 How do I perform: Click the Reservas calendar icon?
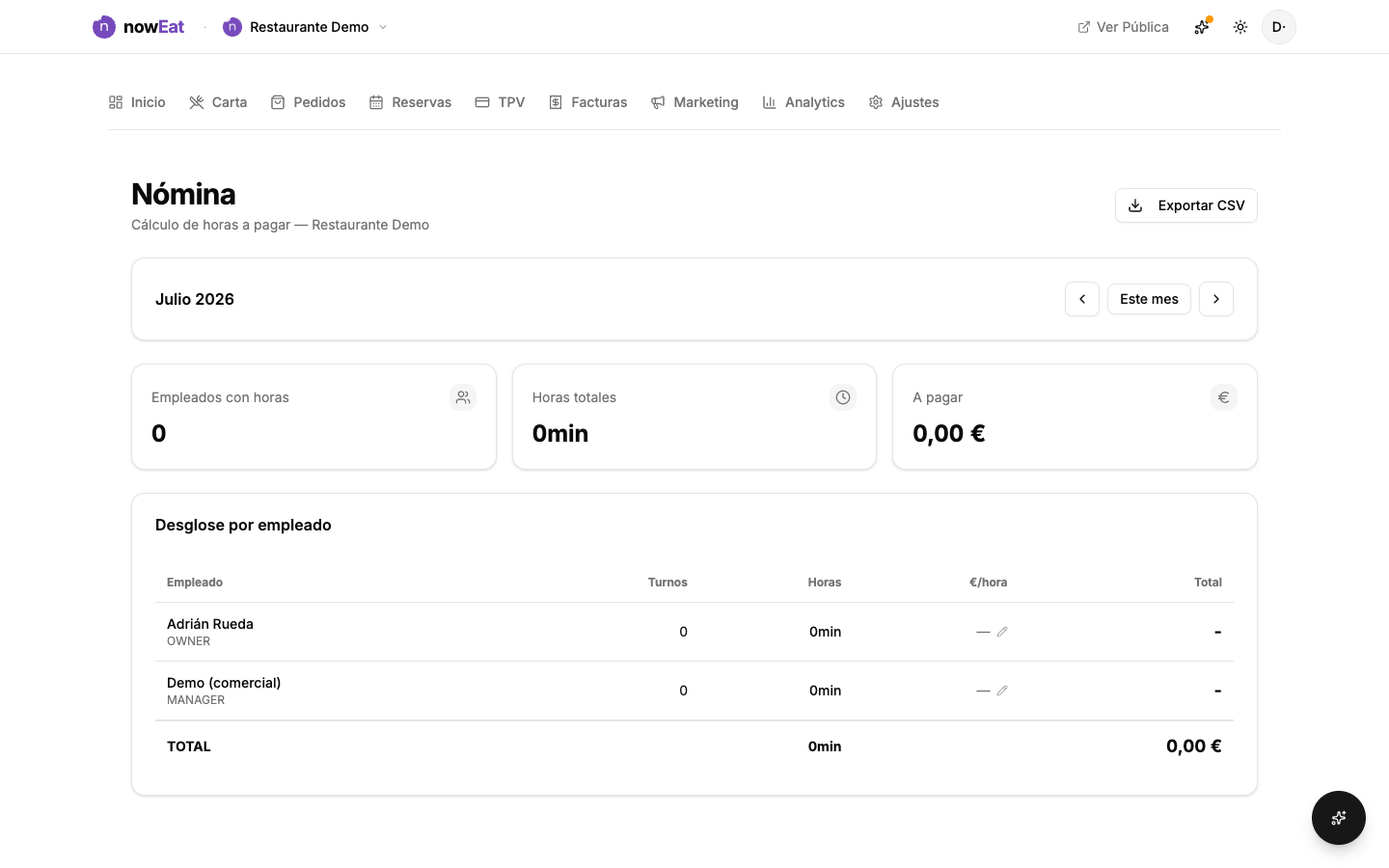[376, 102]
